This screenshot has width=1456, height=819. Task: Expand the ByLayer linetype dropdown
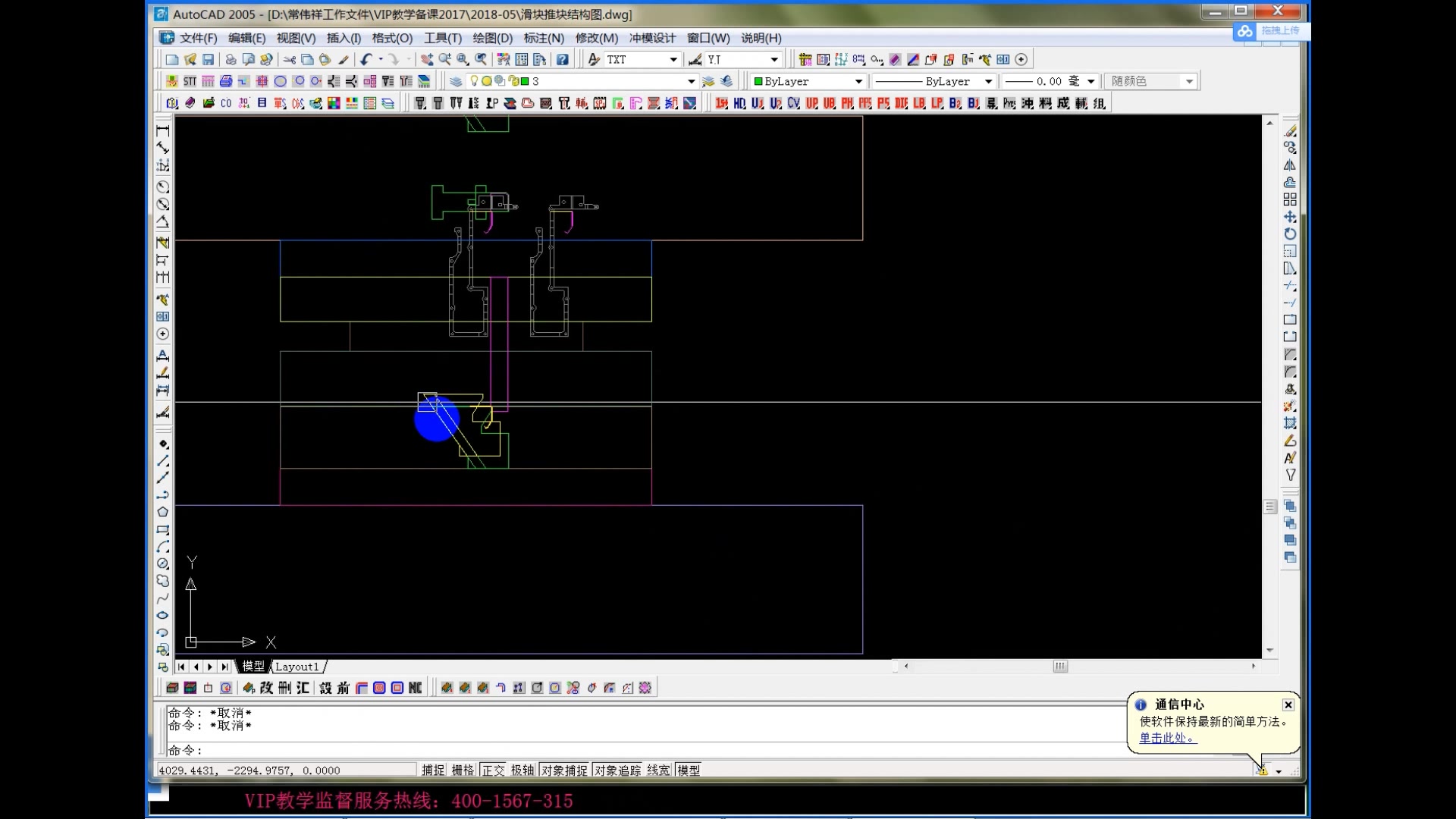pyautogui.click(x=988, y=81)
